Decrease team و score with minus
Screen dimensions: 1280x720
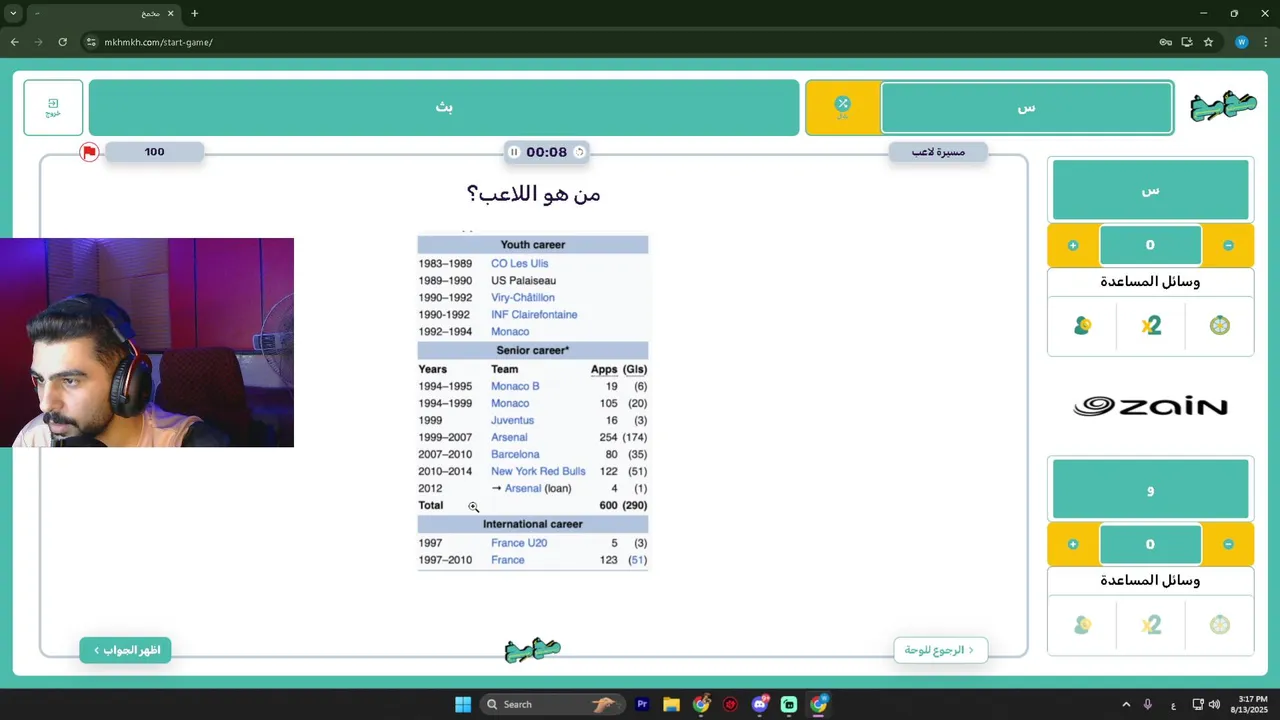[1228, 544]
